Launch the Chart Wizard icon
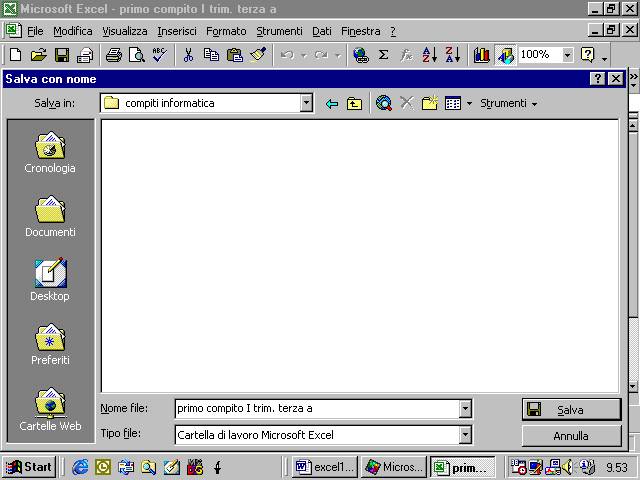 click(482, 55)
